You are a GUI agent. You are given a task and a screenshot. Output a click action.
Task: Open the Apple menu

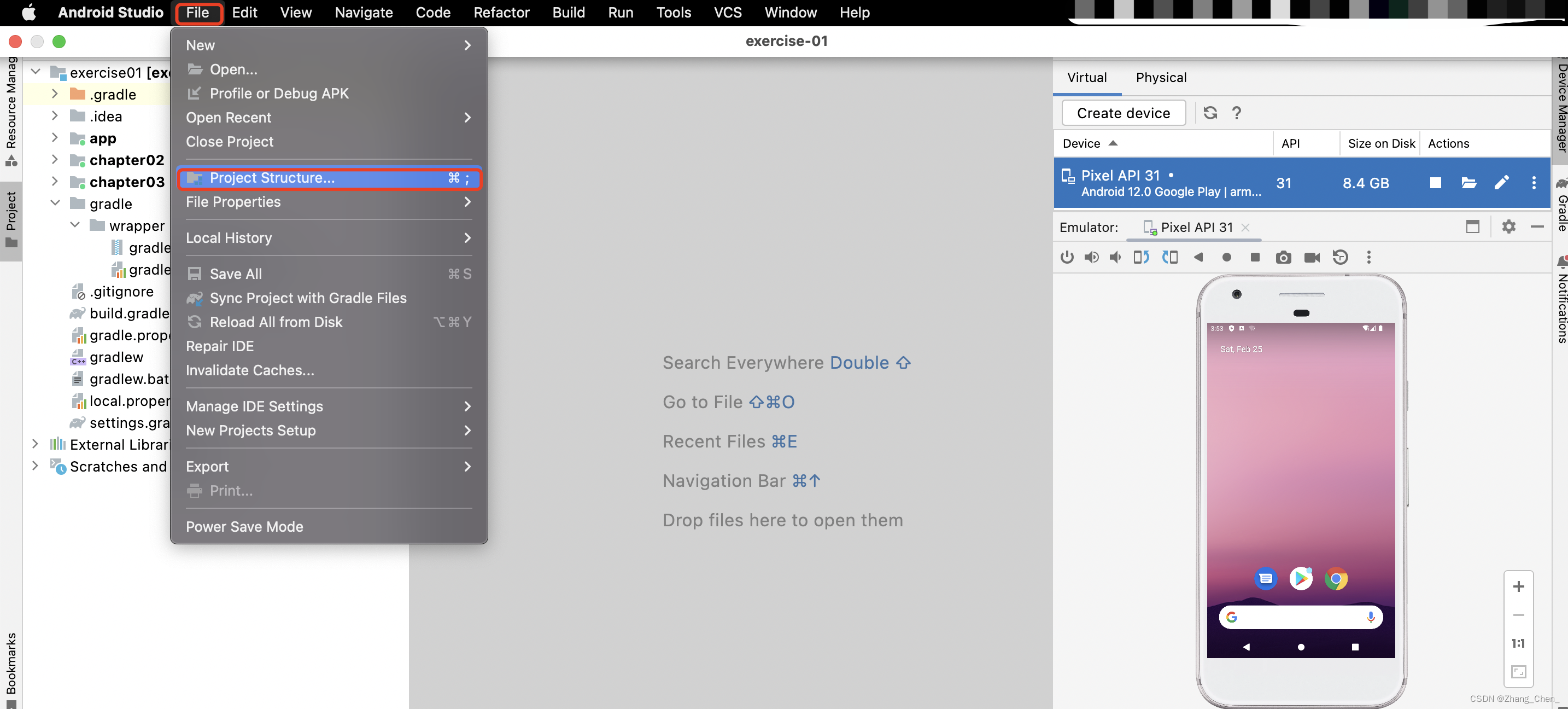(28, 12)
